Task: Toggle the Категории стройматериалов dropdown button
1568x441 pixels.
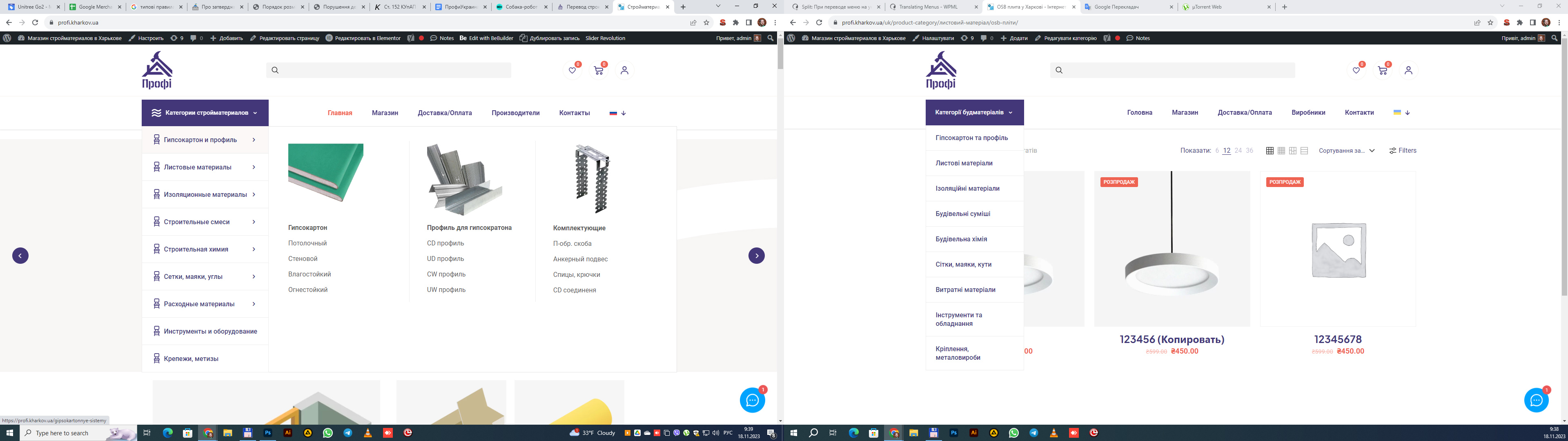Action: [x=205, y=113]
